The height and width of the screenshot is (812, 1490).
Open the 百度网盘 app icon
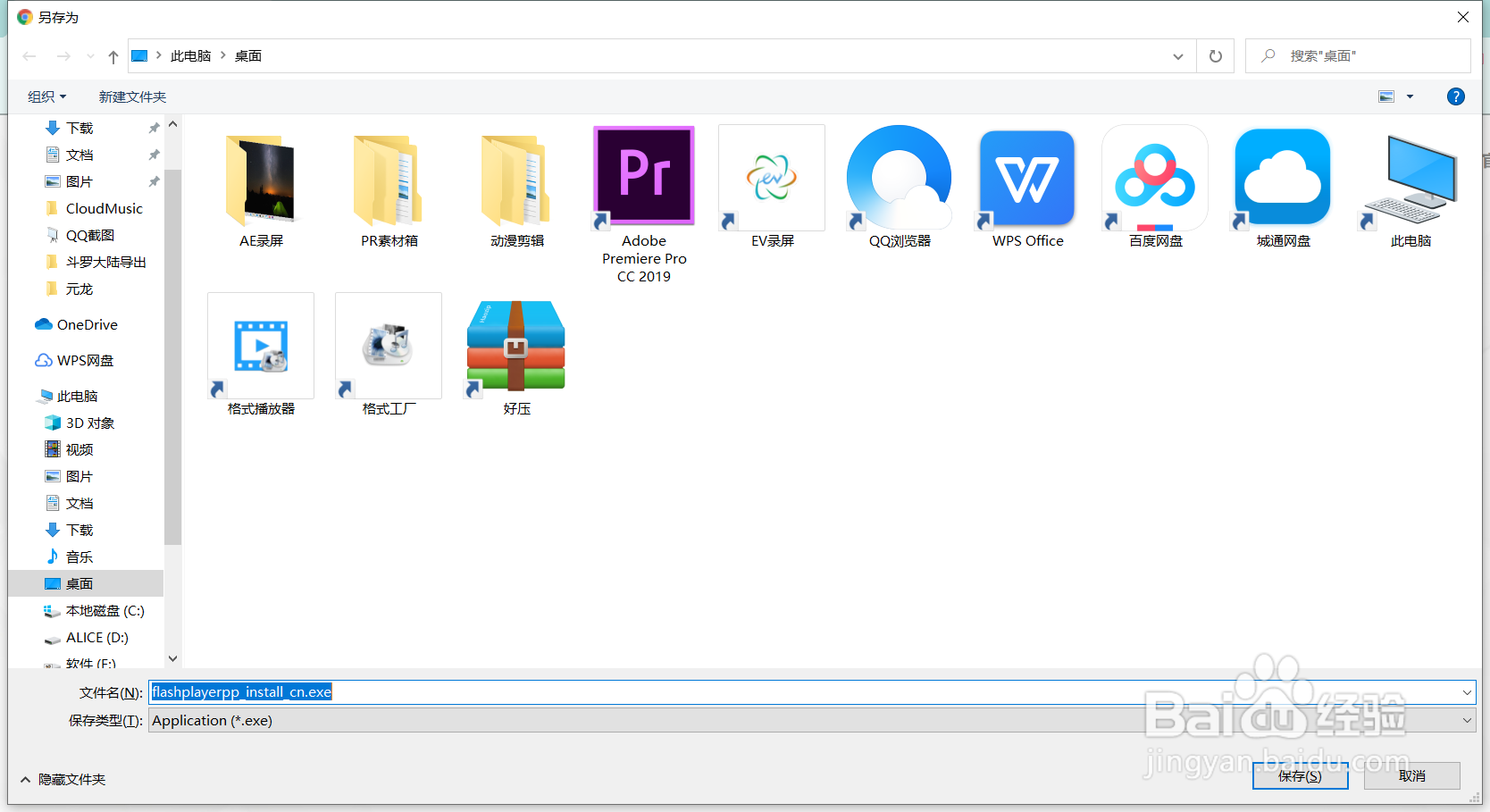coord(1154,178)
